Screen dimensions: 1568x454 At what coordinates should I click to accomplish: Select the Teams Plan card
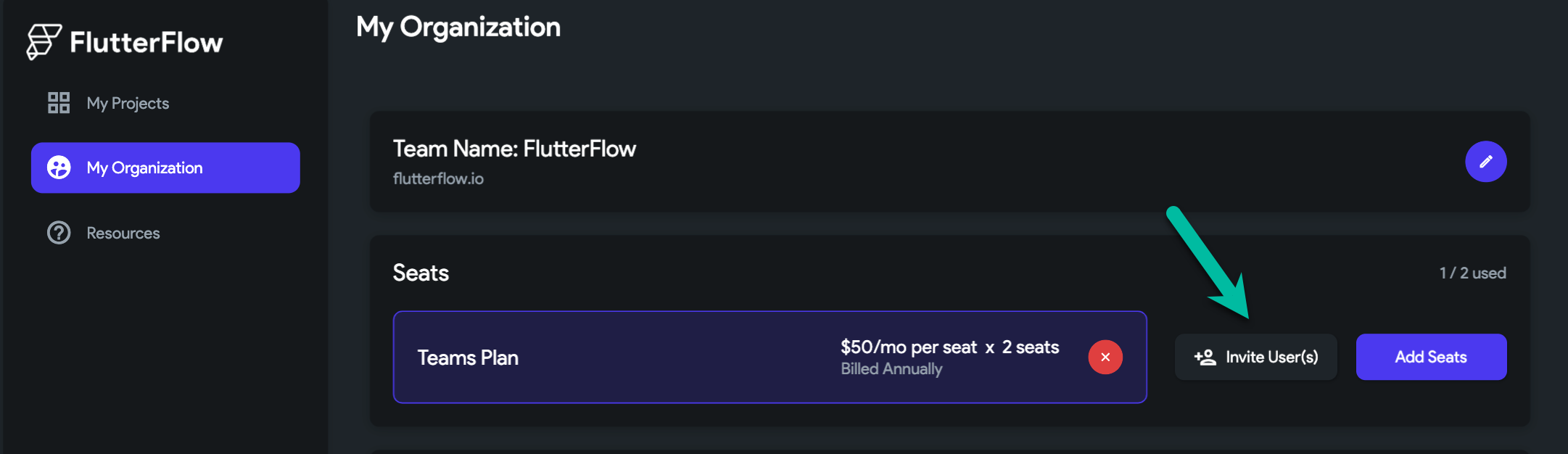769,357
